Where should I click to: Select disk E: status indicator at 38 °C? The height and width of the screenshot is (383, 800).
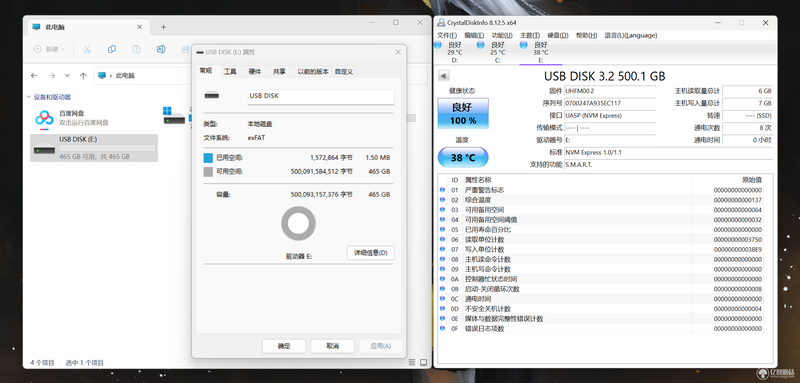tap(540, 52)
